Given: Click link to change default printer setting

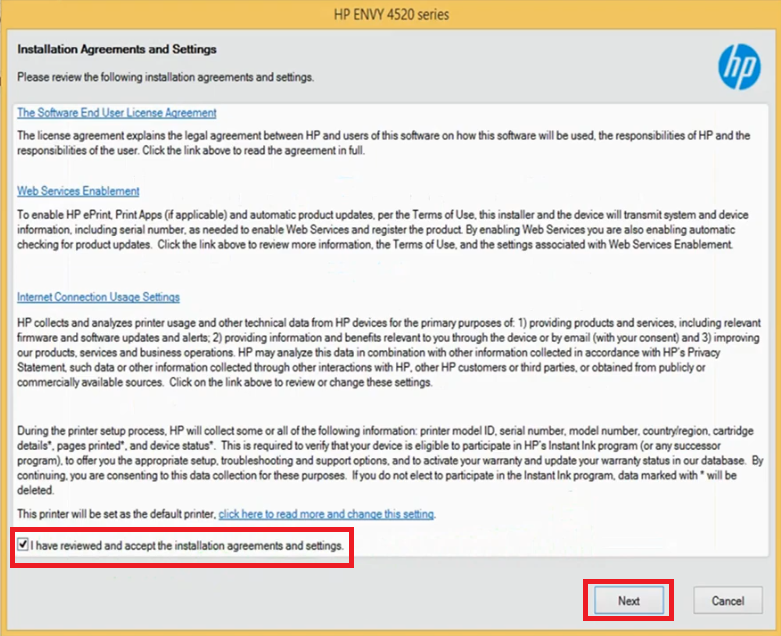Looking at the screenshot, I should click(x=326, y=513).
